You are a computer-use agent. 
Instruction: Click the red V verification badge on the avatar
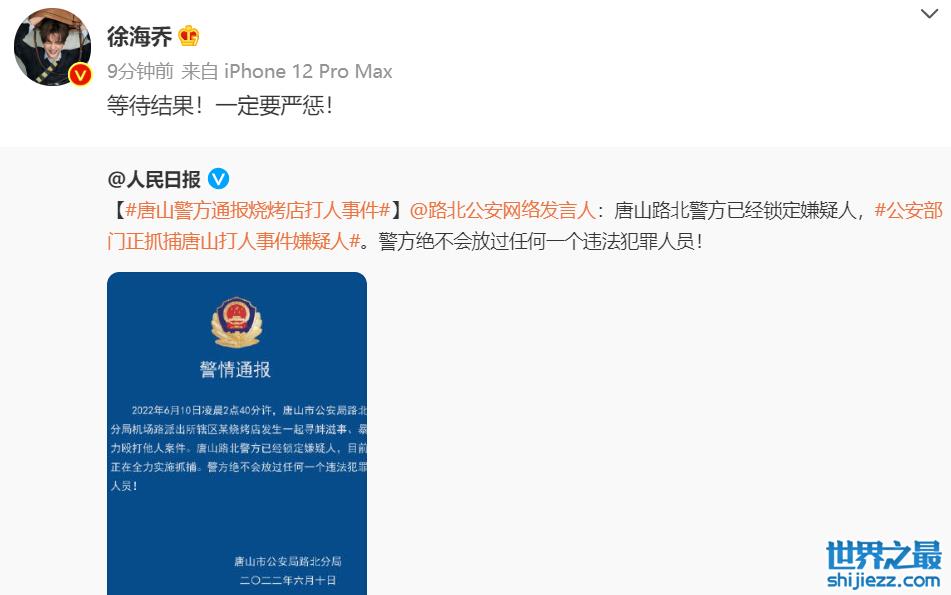click(80, 75)
